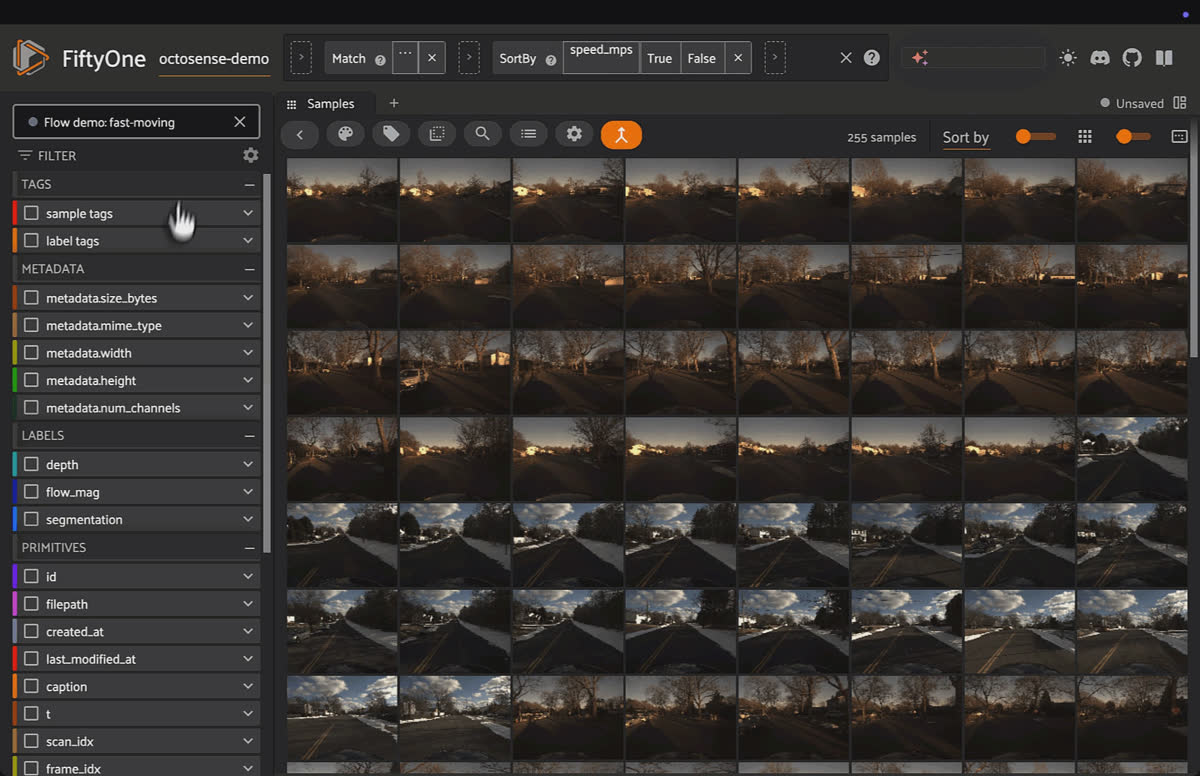The image size is (1200, 776).
Task: Open patches view button
Action: pos(437,134)
